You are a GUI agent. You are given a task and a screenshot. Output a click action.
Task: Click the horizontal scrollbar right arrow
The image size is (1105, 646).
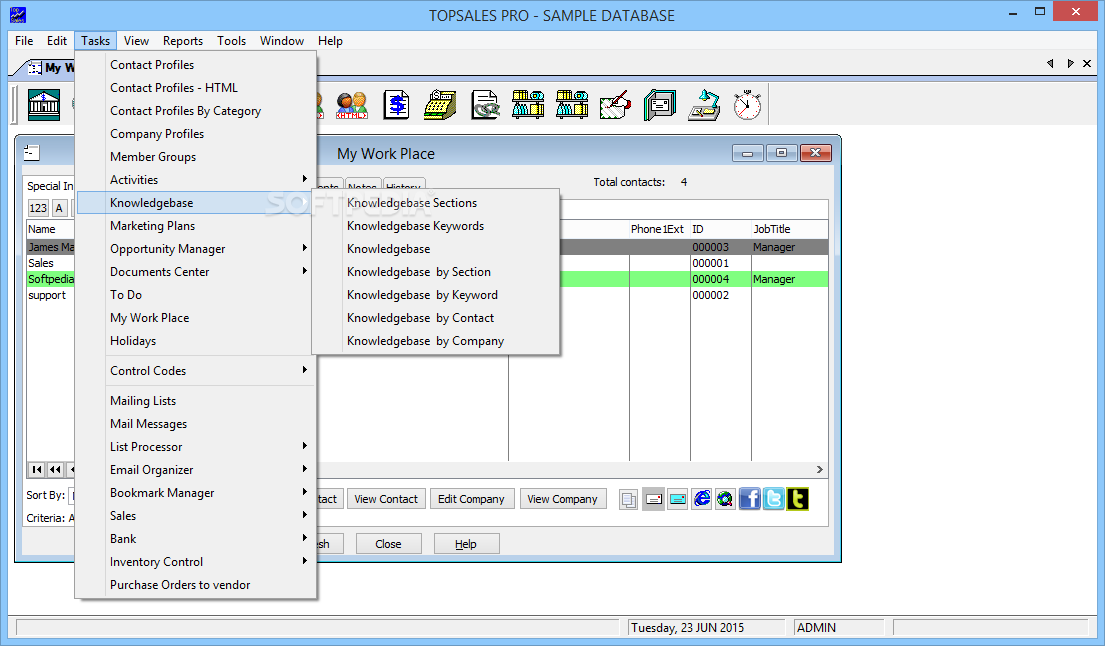click(820, 469)
